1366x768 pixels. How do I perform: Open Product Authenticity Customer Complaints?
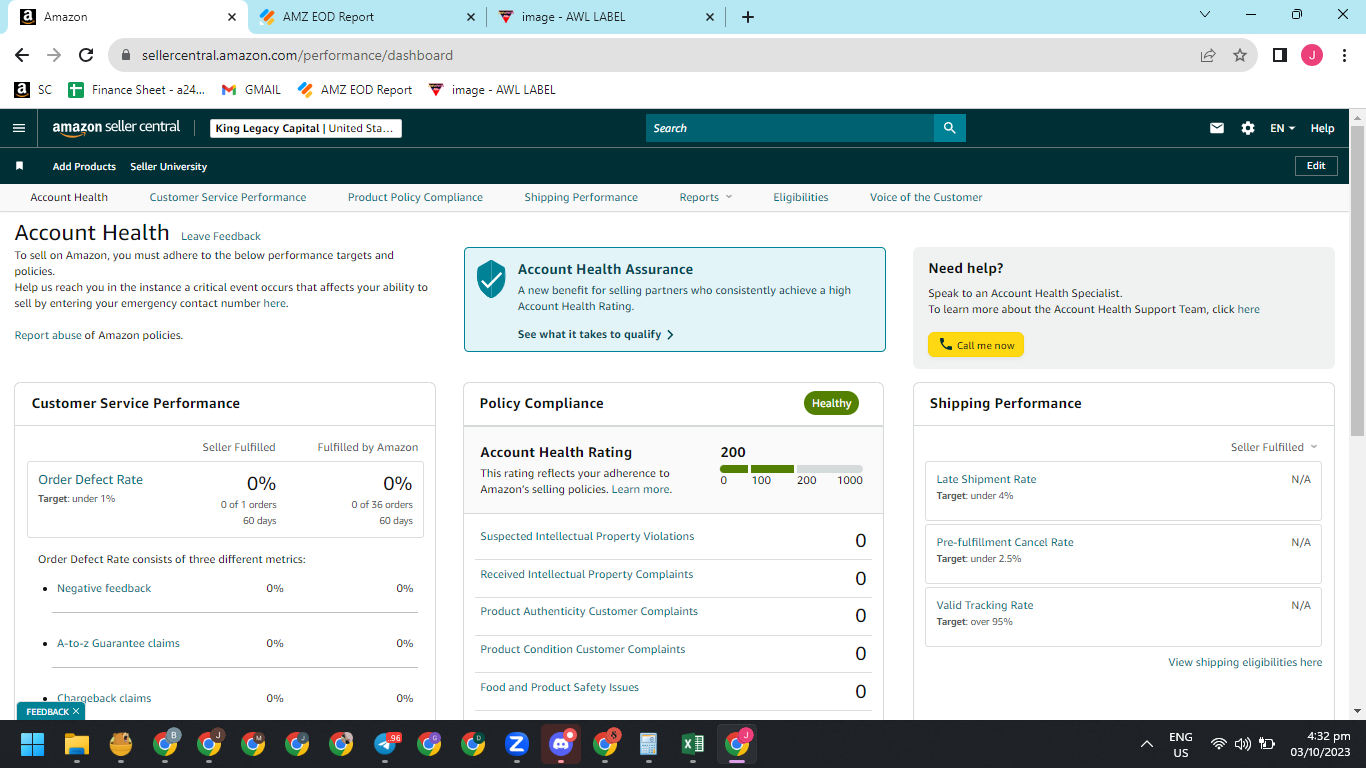[589, 611]
